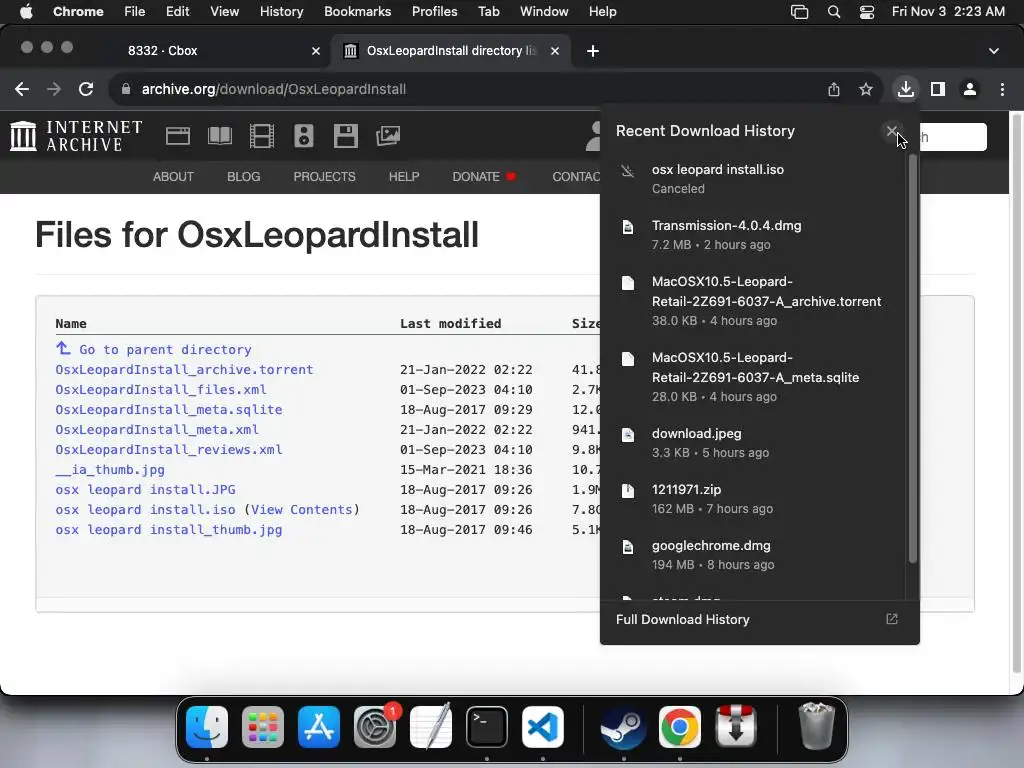Open the PROJECTS nav link
Screen dimensions: 1024x768
(325, 176)
